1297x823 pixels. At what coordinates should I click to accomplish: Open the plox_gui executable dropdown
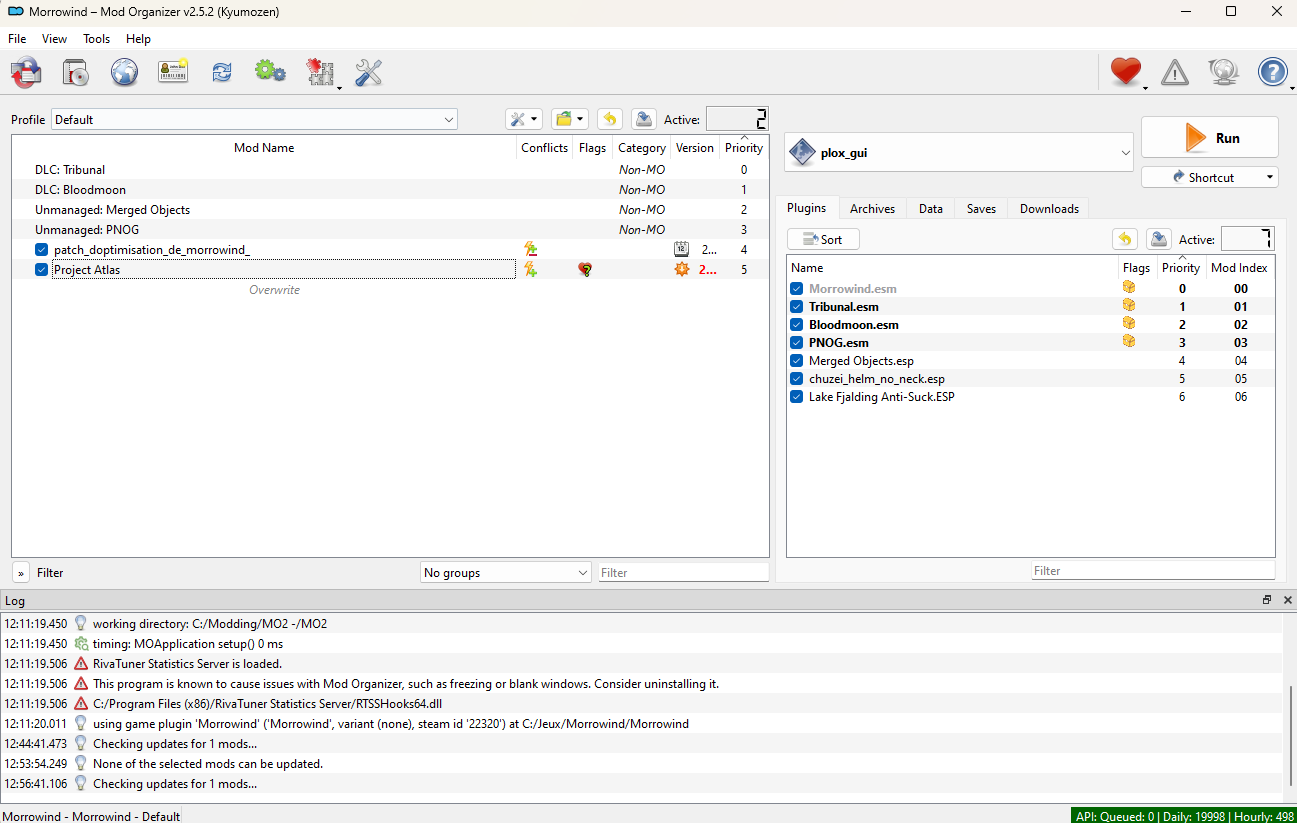[959, 152]
